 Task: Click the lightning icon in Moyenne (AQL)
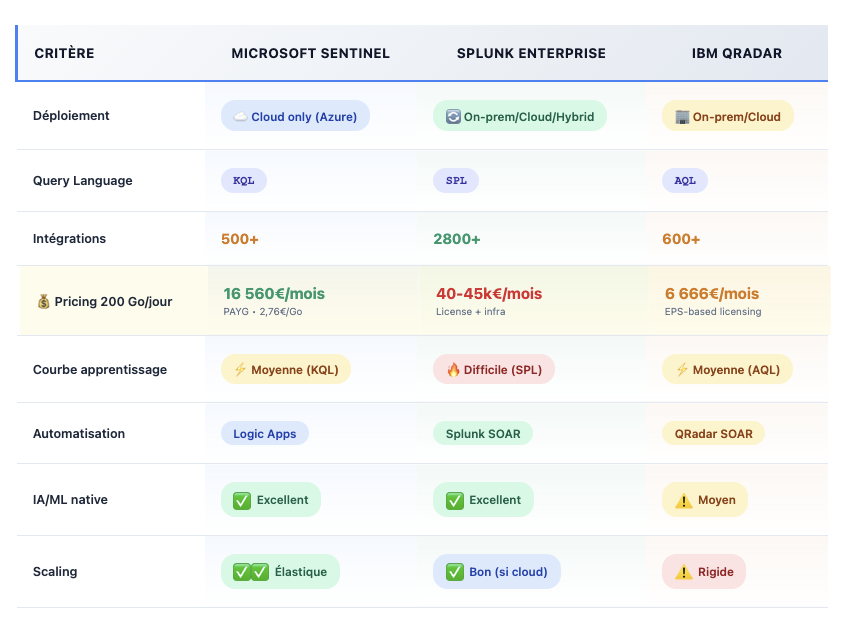(682, 369)
